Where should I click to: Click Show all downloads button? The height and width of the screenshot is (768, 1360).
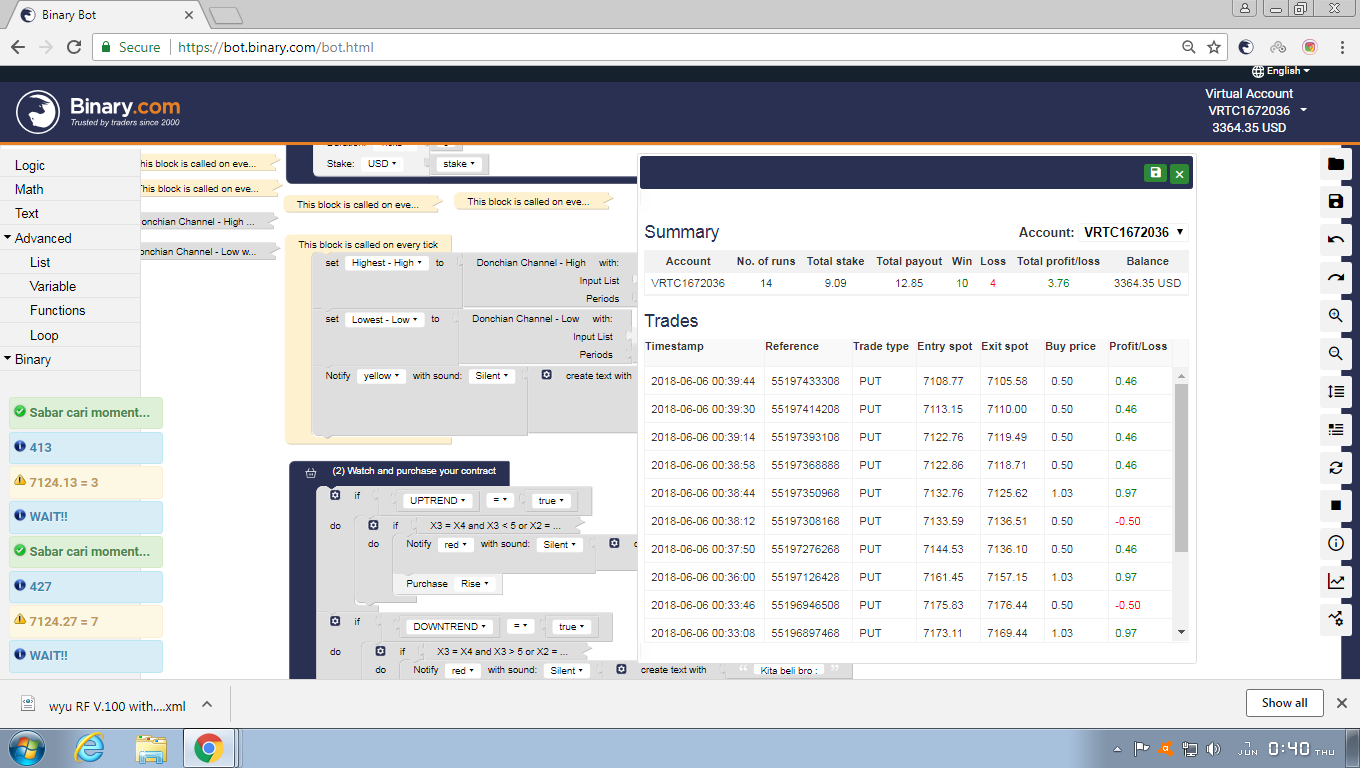point(1284,703)
